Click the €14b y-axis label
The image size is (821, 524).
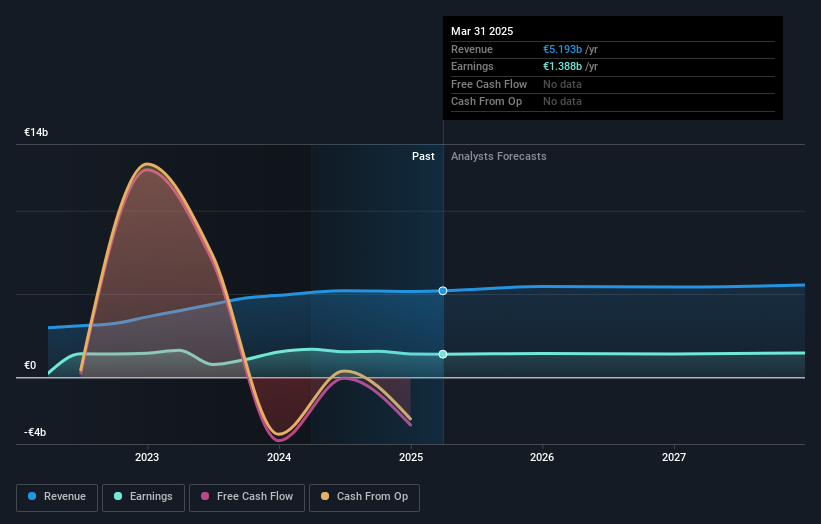click(36, 132)
